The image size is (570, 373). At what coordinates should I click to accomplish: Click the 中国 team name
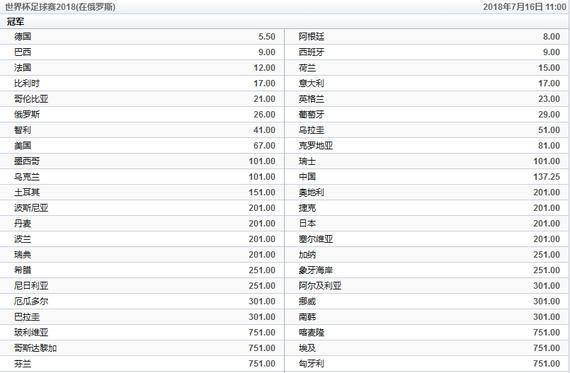tap(307, 177)
